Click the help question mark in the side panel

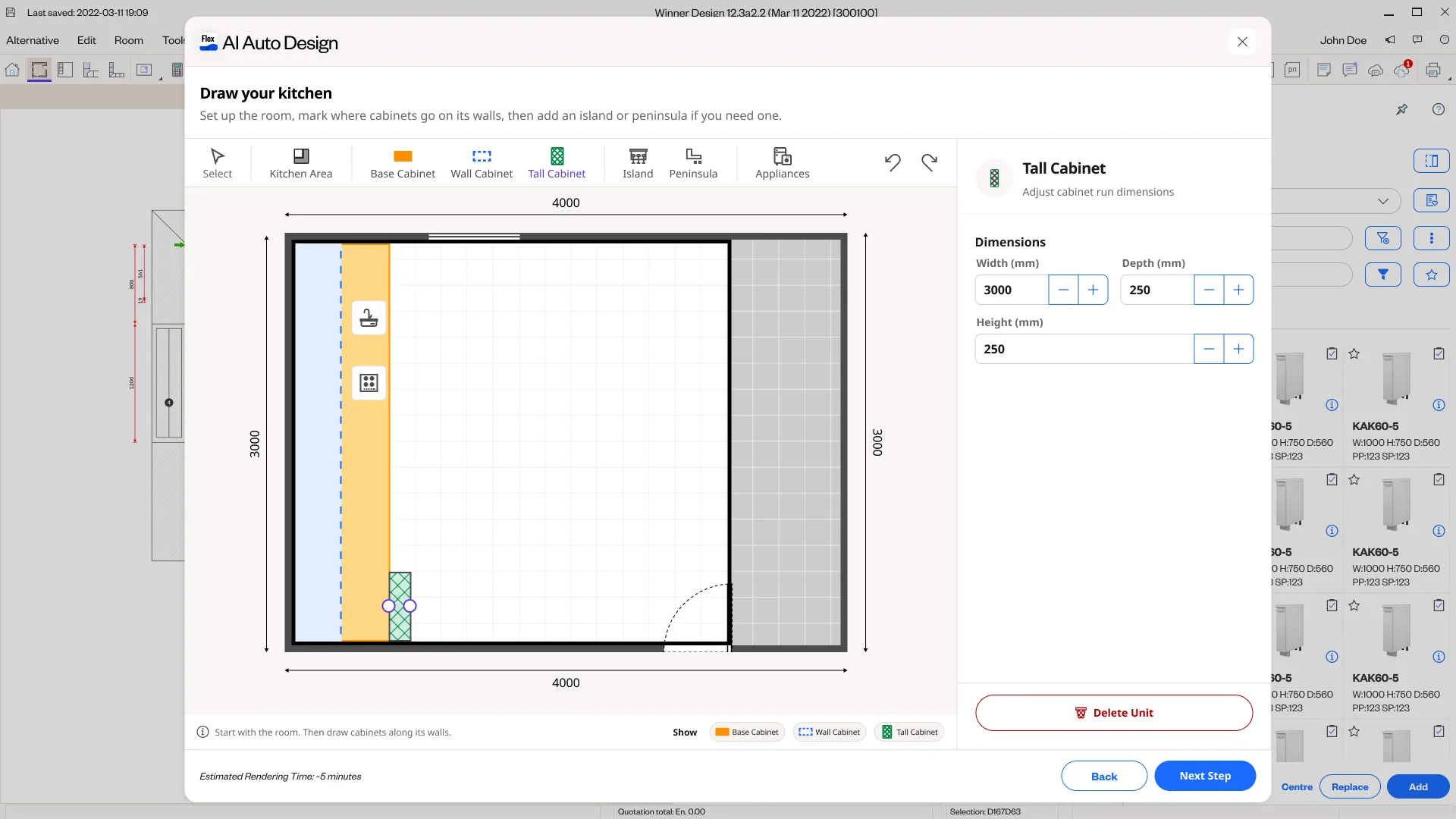click(1439, 109)
